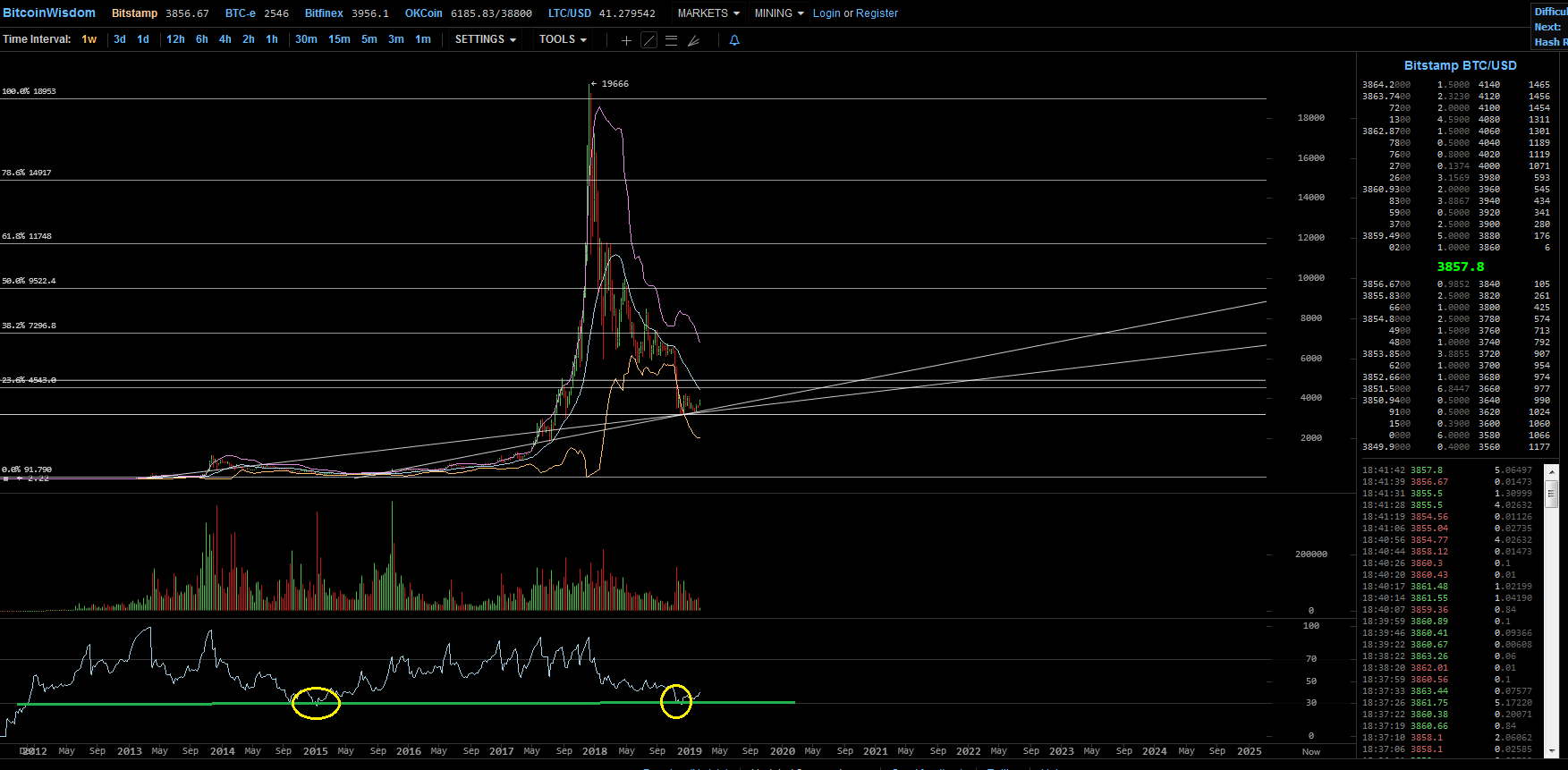Open the BTC-e market link
1568x770 pixels.
(x=241, y=13)
